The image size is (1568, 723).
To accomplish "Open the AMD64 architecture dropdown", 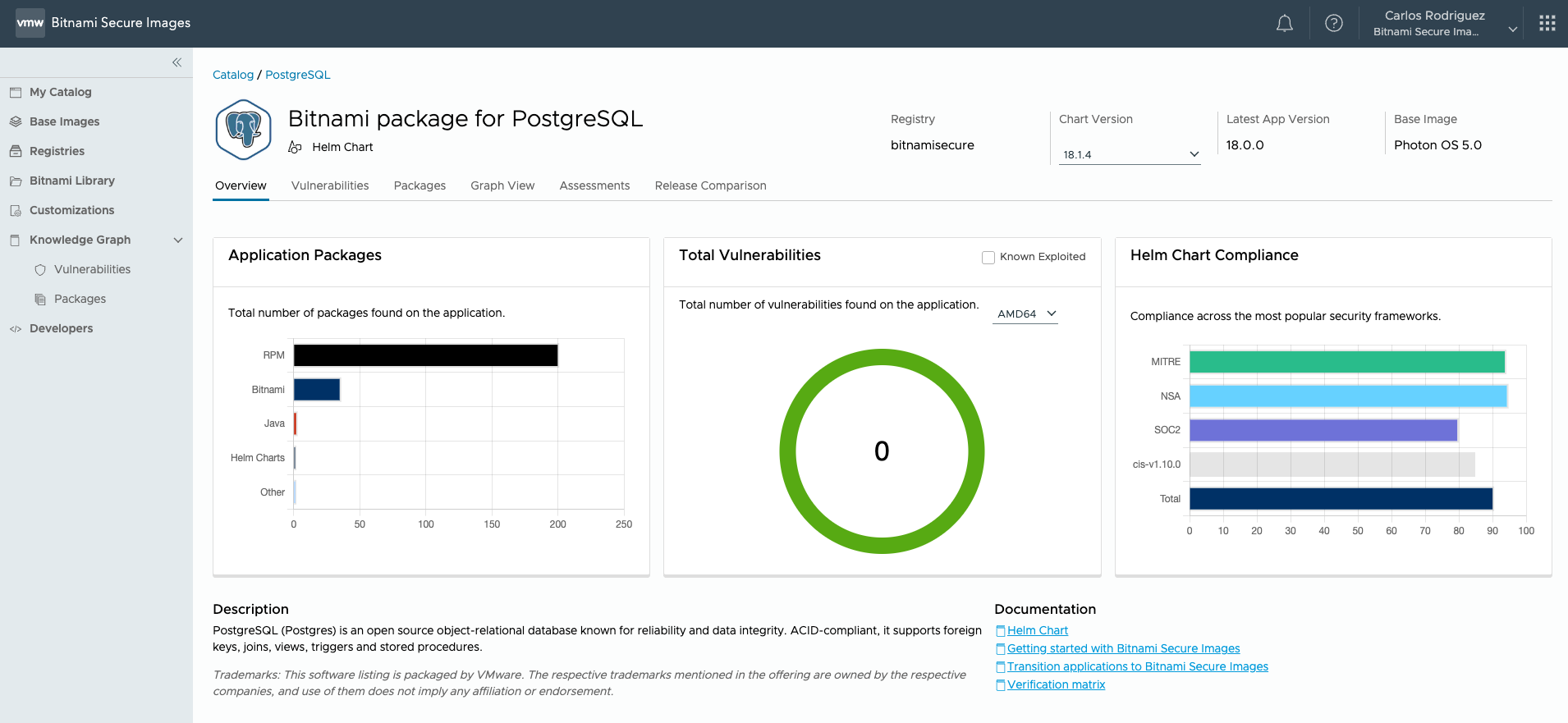I will [1025, 314].
